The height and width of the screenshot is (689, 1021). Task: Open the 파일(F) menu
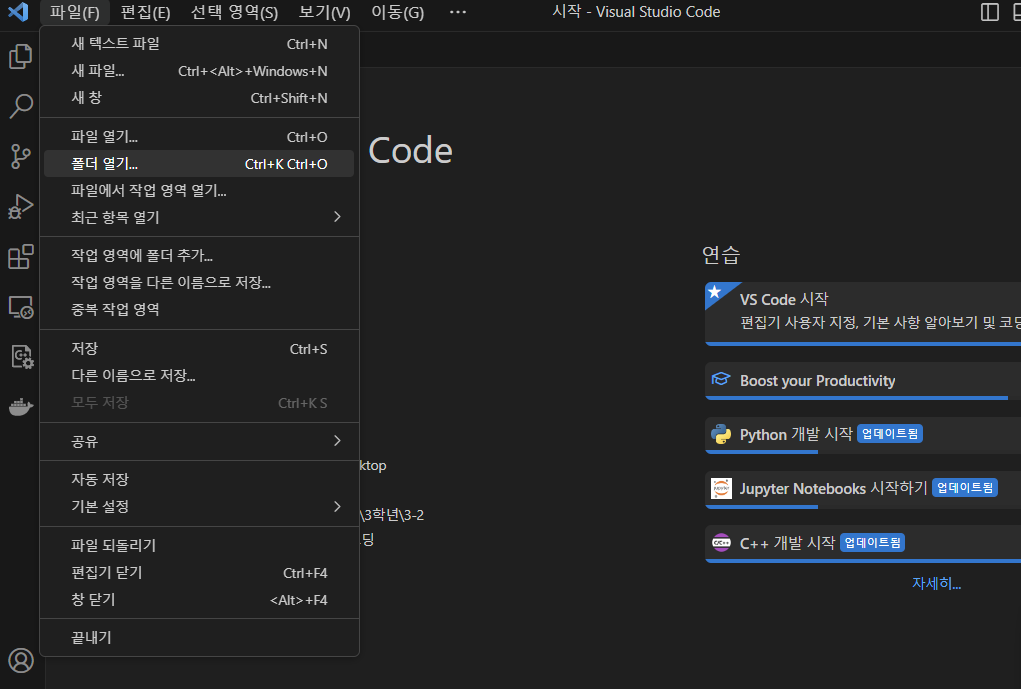point(75,12)
